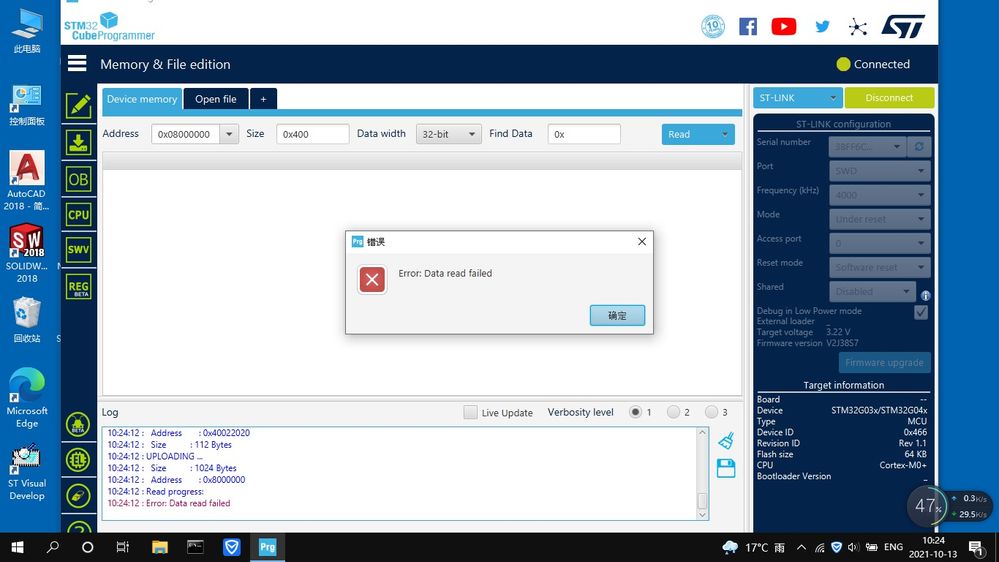The height and width of the screenshot is (562, 999).
Task: Clear the log with broom icon
Action: [x=726, y=440]
